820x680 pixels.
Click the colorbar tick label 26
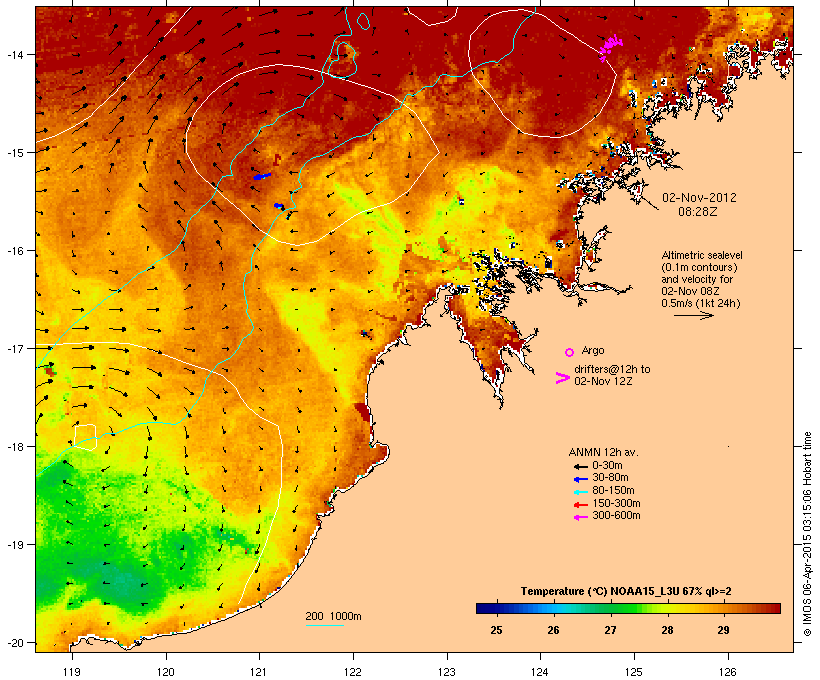click(553, 630)
